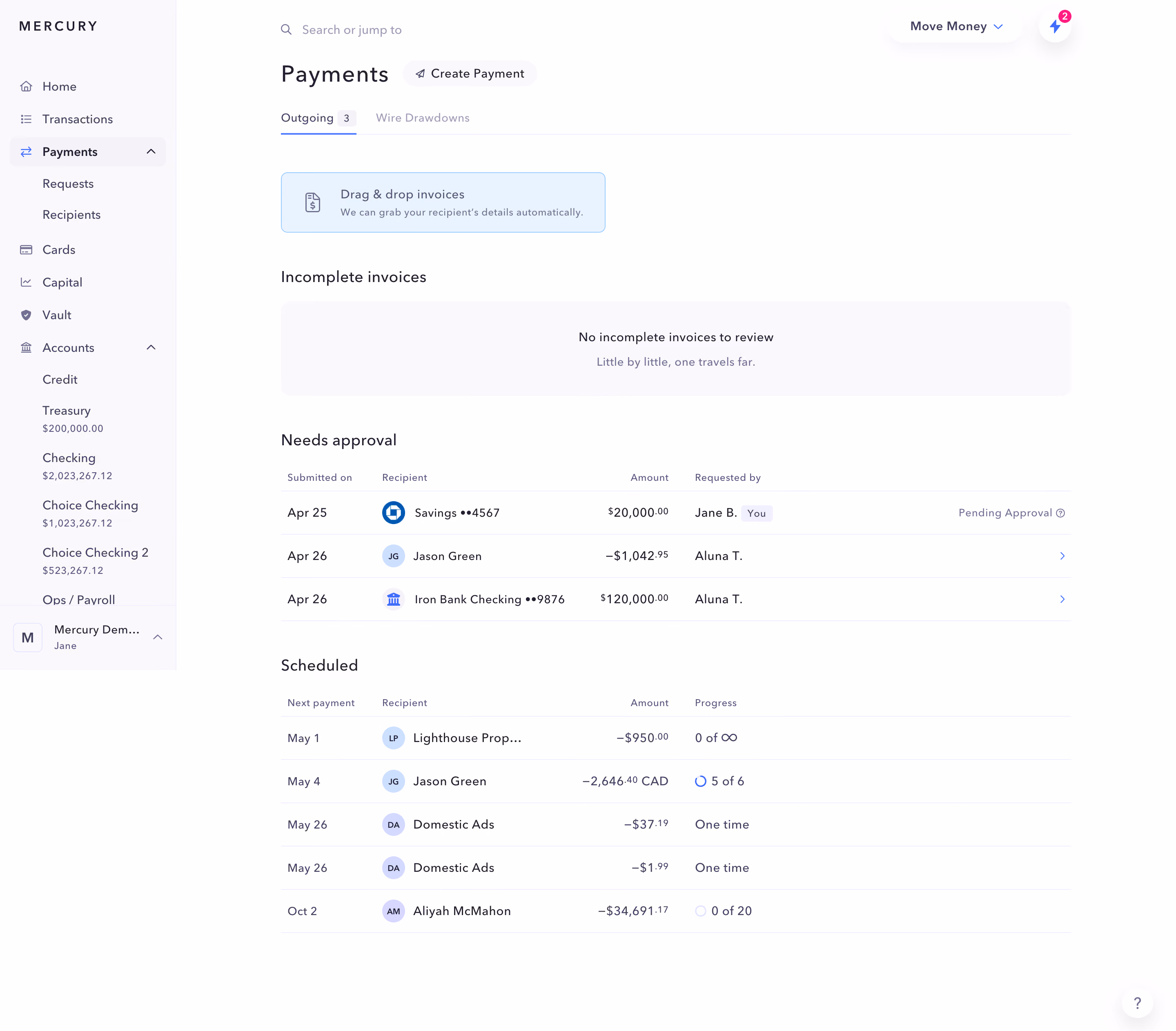Screen dimensions: 1176x1031
Task: Collapse the Accounts sidebar section chevron
Action: pyautogui.click(x=151, y=347)
